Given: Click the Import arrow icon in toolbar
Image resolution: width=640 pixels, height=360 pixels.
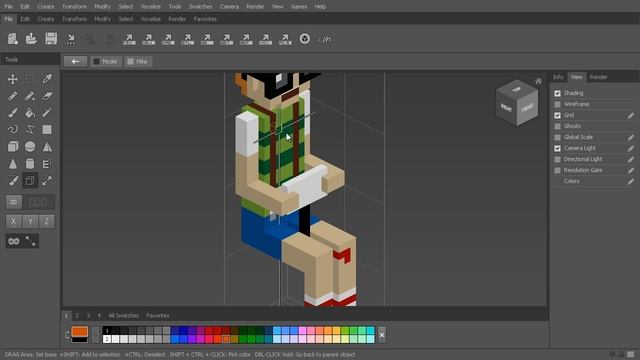Looking at the screenshot, I should pos(71,39).
